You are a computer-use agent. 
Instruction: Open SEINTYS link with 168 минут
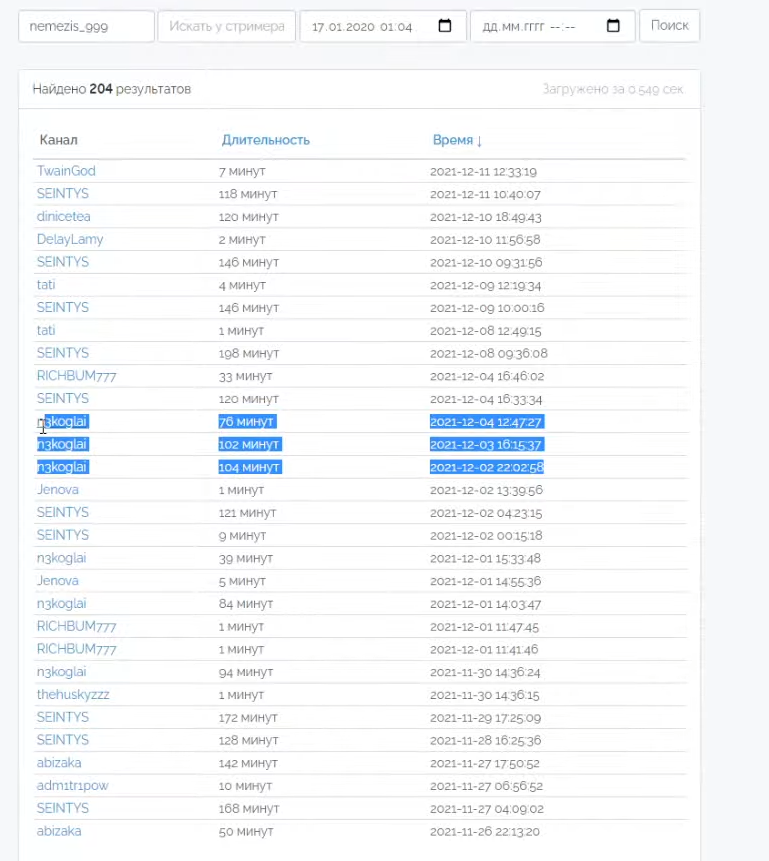pyautogui.click(x=63, y=808)
